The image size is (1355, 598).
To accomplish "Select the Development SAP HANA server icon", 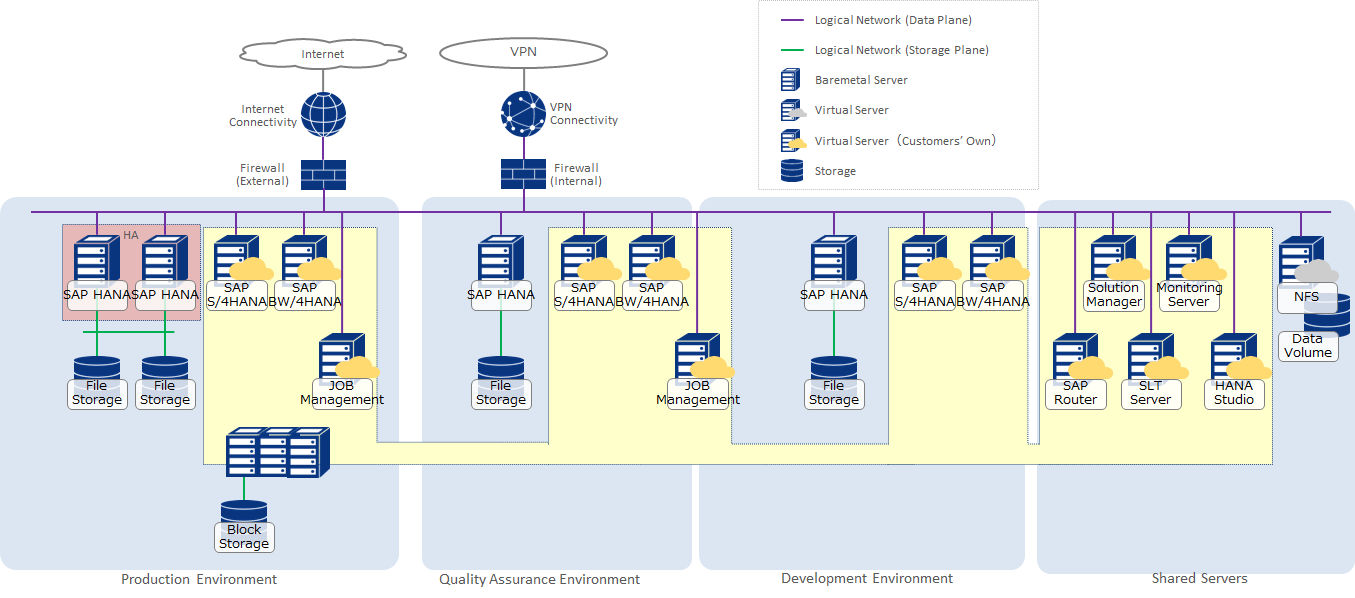I will click(834, 259).
